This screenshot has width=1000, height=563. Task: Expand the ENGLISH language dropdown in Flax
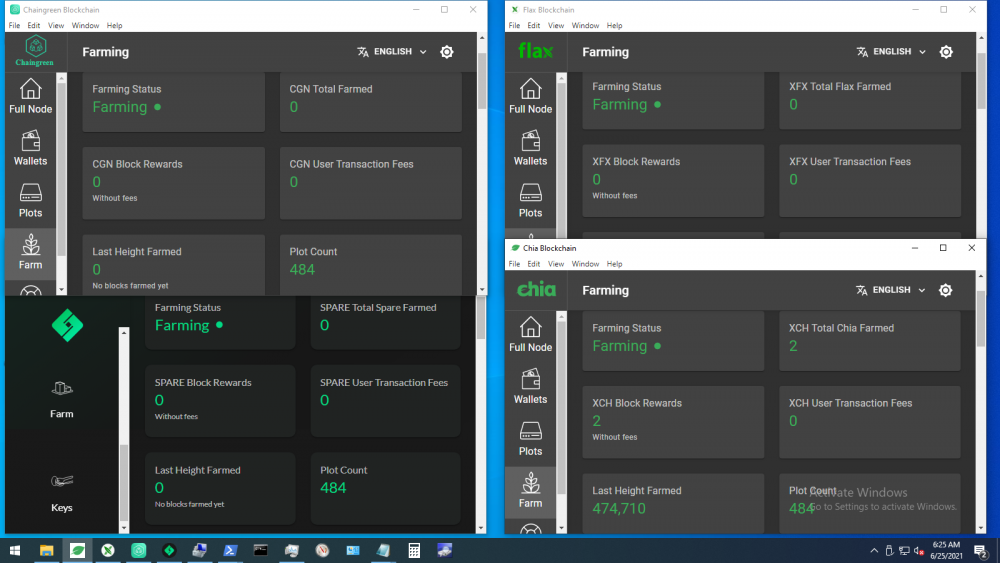(x=891, y=52)
